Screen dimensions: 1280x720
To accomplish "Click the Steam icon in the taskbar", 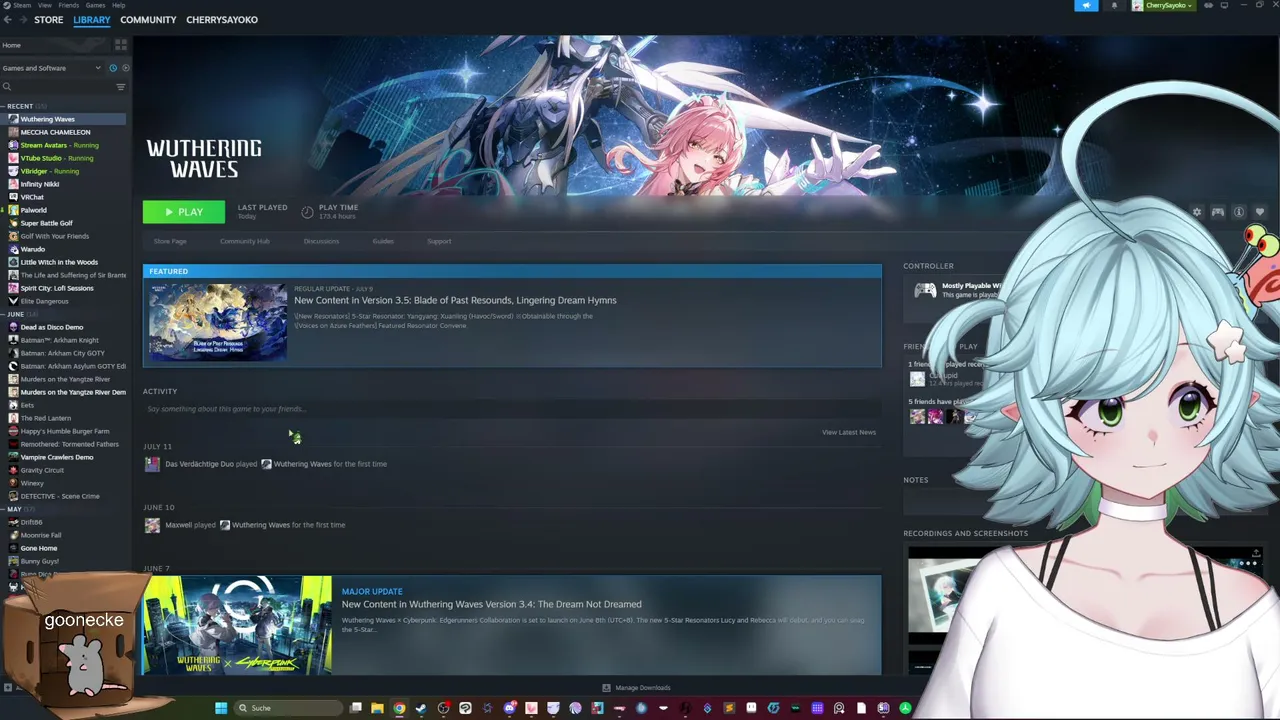I will pyautogui.click(x=421, y=708).
